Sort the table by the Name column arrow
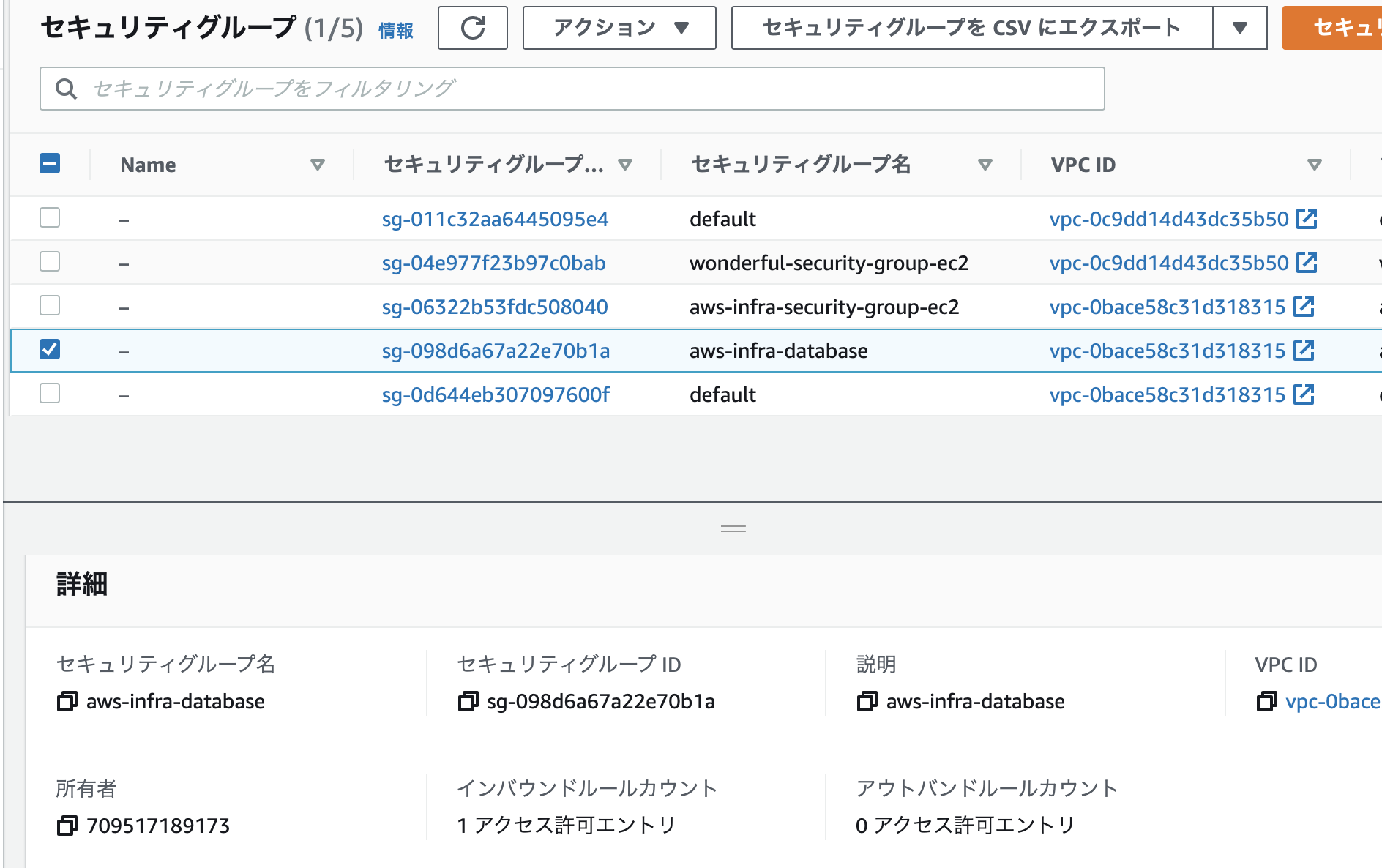 318,165
